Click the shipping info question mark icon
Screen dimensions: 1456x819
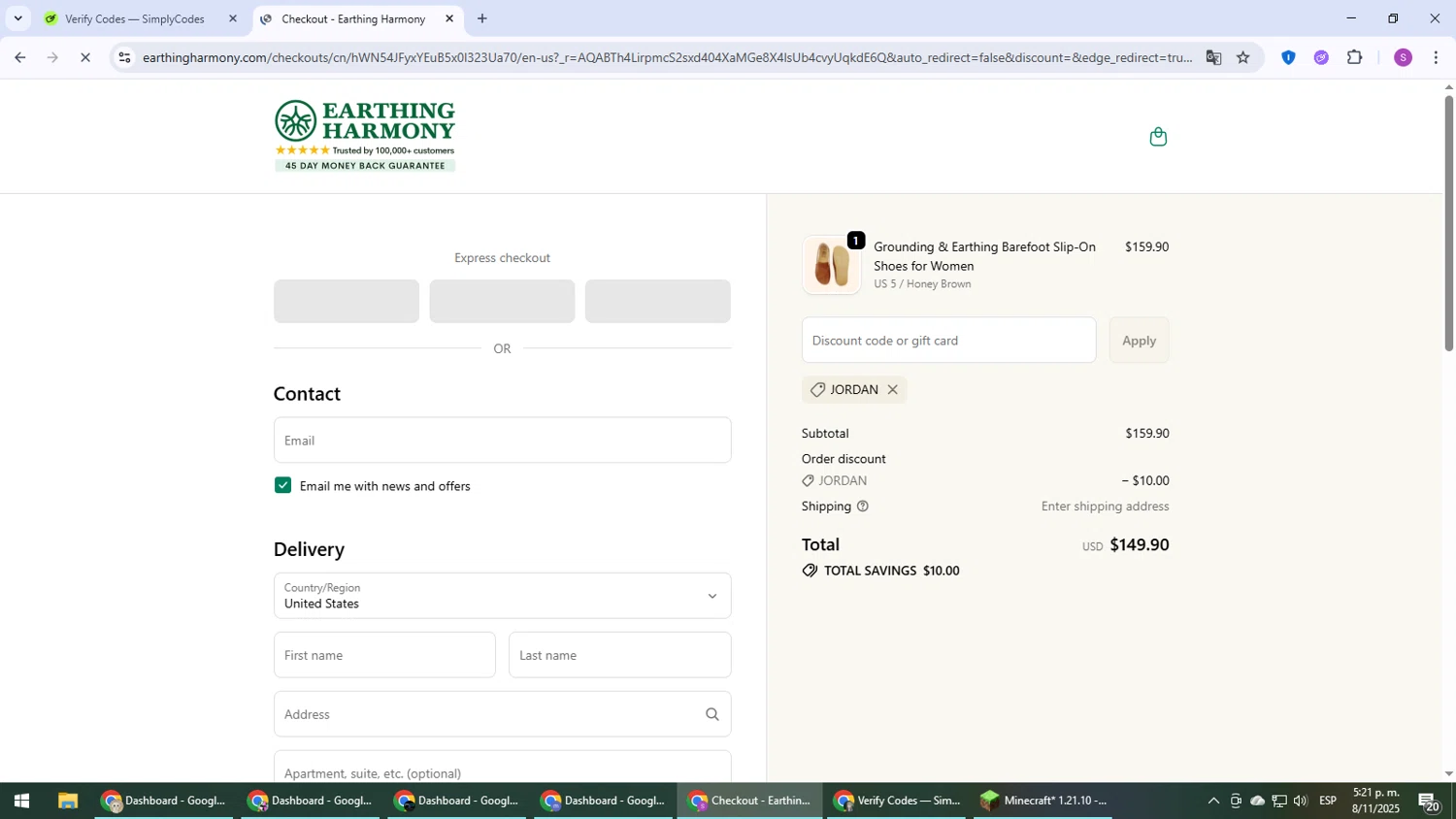(863, 507)
